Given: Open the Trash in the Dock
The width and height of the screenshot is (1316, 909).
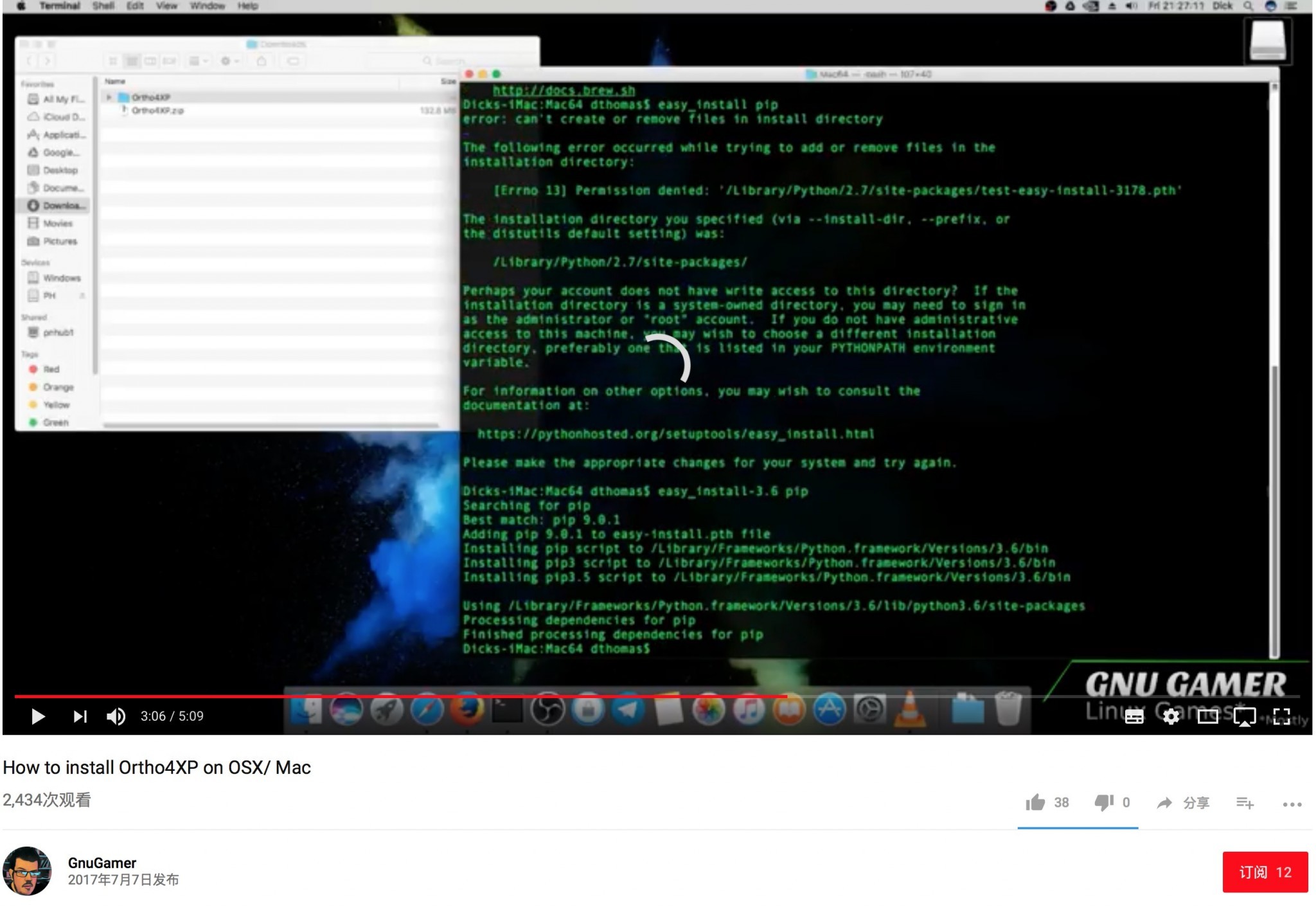Looking at the screenshot, I should (1008, 708).
